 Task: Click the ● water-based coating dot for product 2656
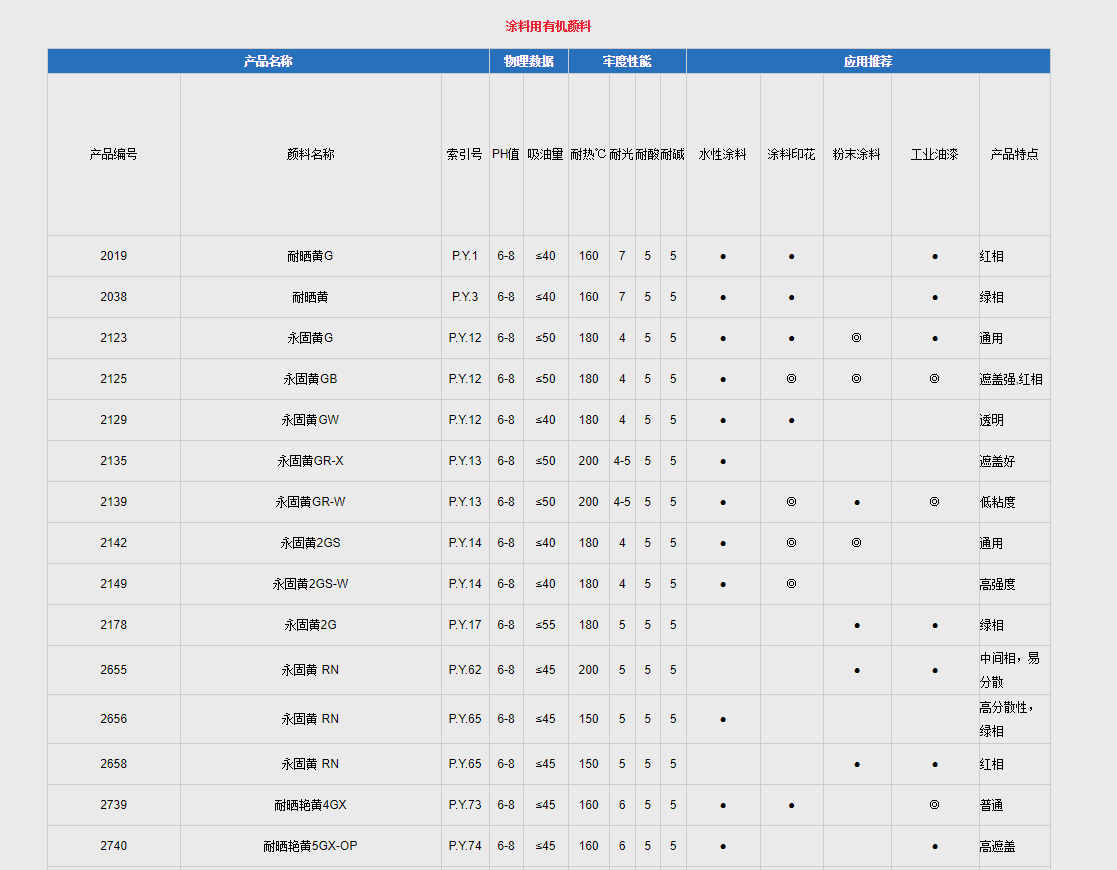(x=723, y=719)
